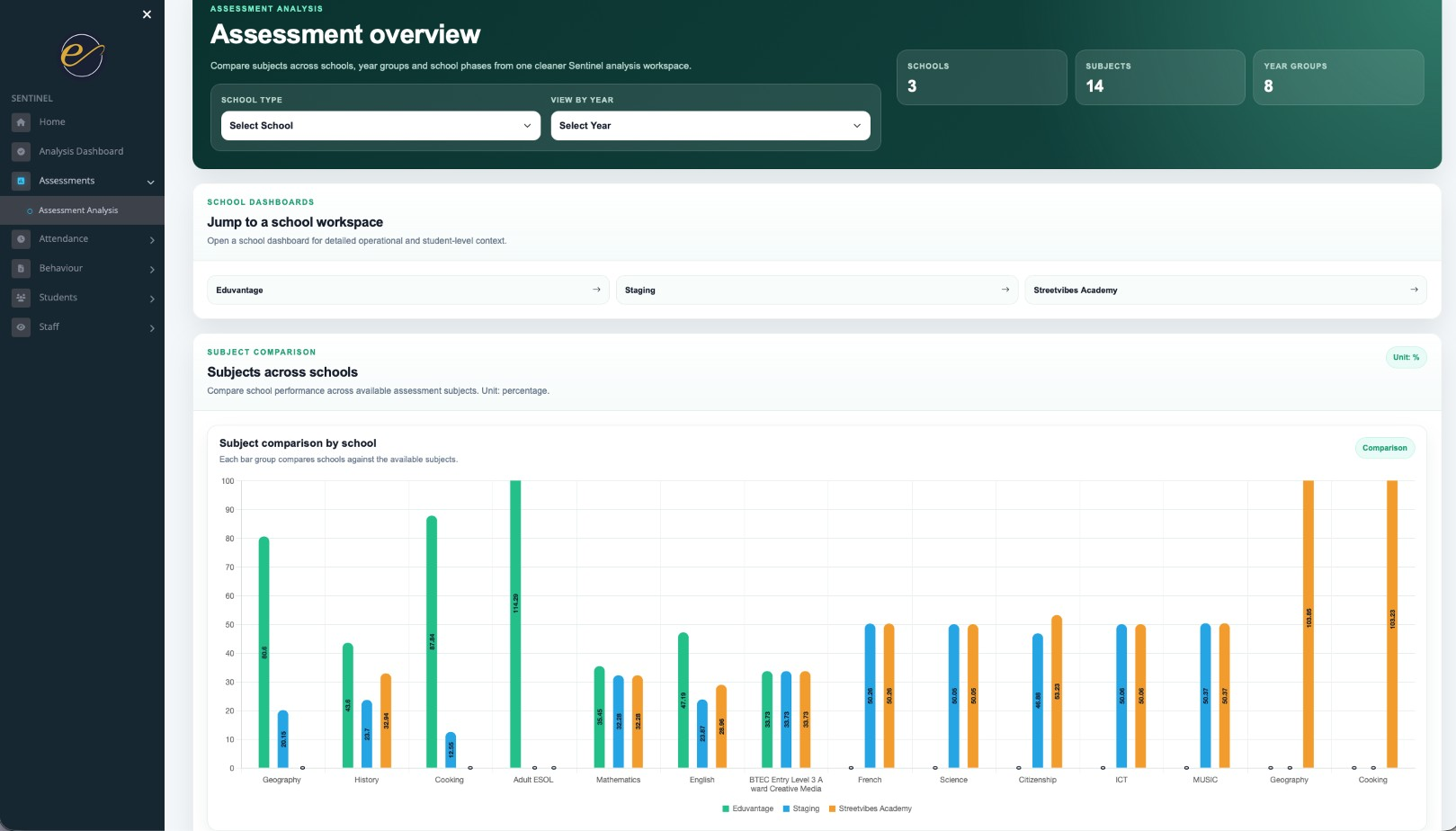
Task: Open the Students menu item
Action: pos(82,298)
